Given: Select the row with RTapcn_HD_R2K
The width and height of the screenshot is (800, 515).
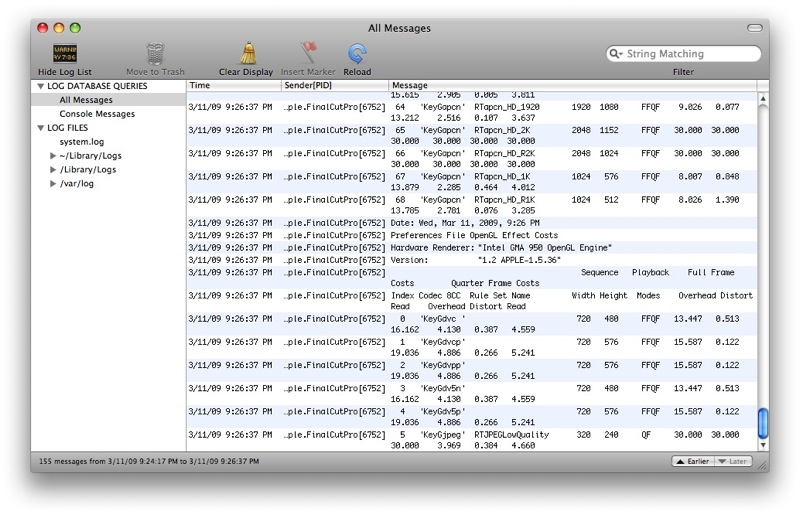Looking at the screenshot, I should tap(472, 159).
